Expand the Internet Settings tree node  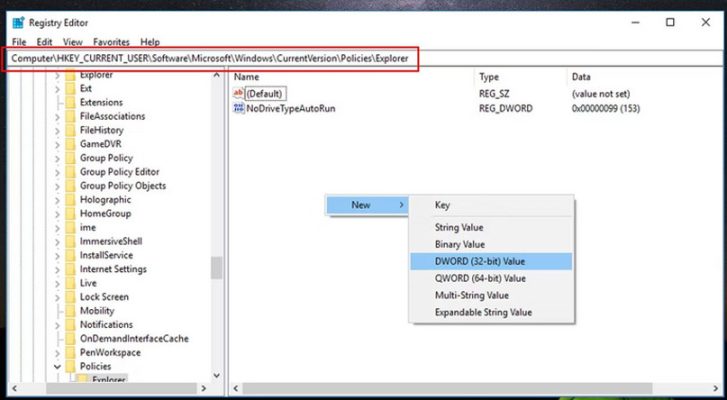[x=57, y=270]
